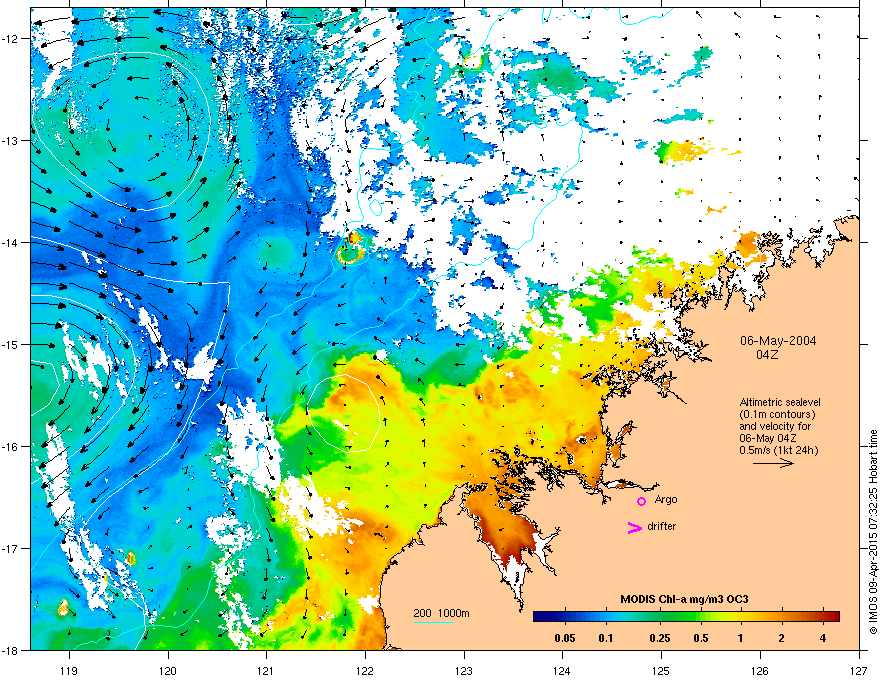Click the '(0.1m contours)' caption line
The image size is (880, 680).
coord(777,414)
